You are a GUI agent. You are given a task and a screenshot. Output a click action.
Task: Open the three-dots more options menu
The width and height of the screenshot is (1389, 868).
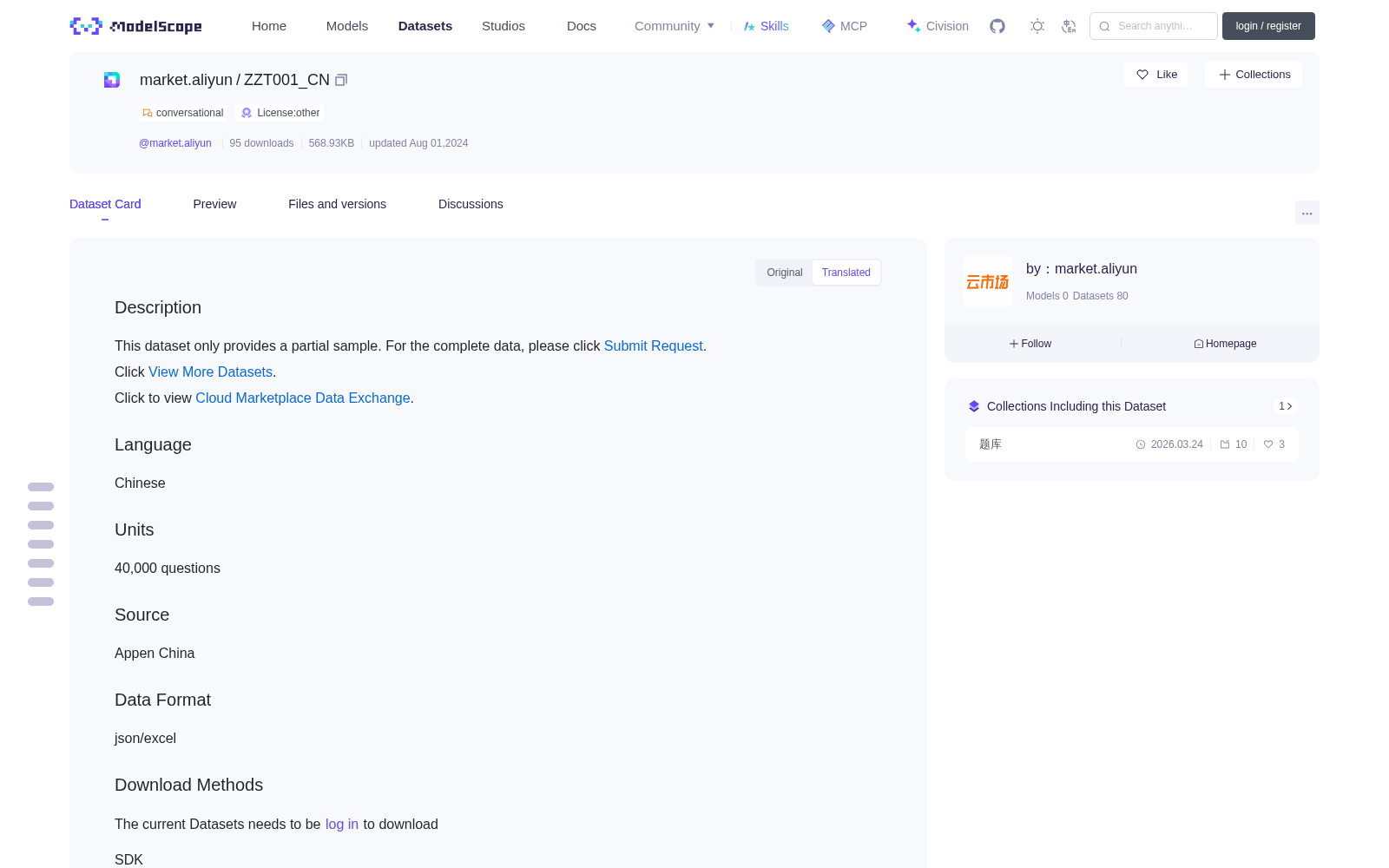click(x=1307, y=213)
